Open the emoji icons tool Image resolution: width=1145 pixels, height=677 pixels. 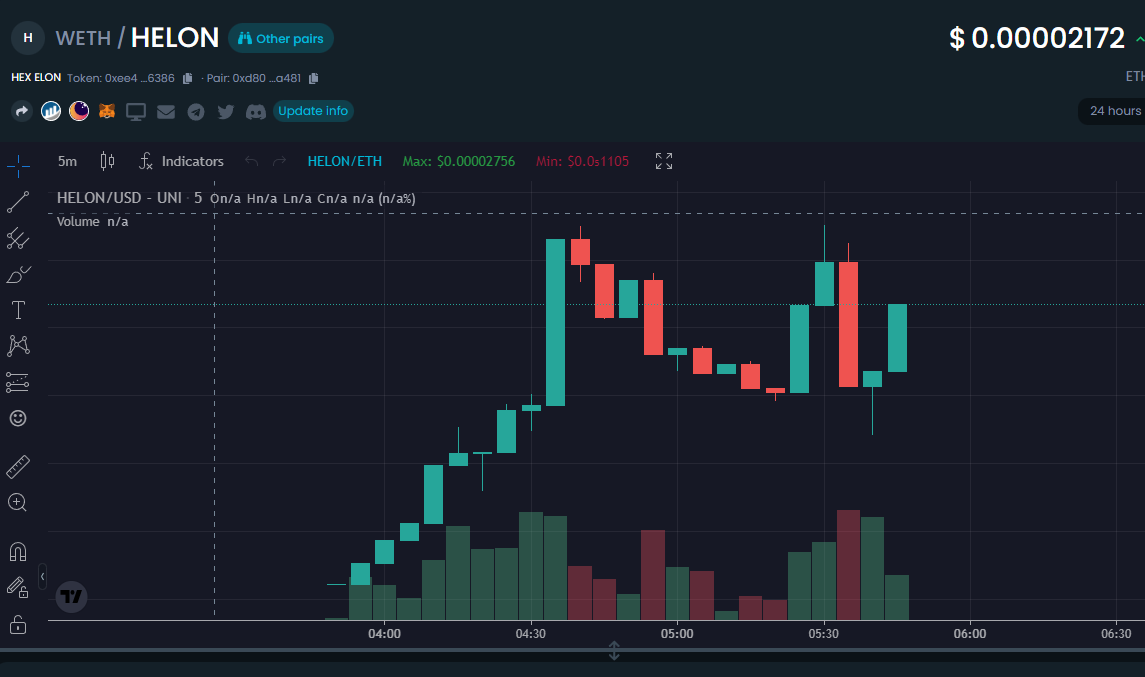tap(18, 418)
